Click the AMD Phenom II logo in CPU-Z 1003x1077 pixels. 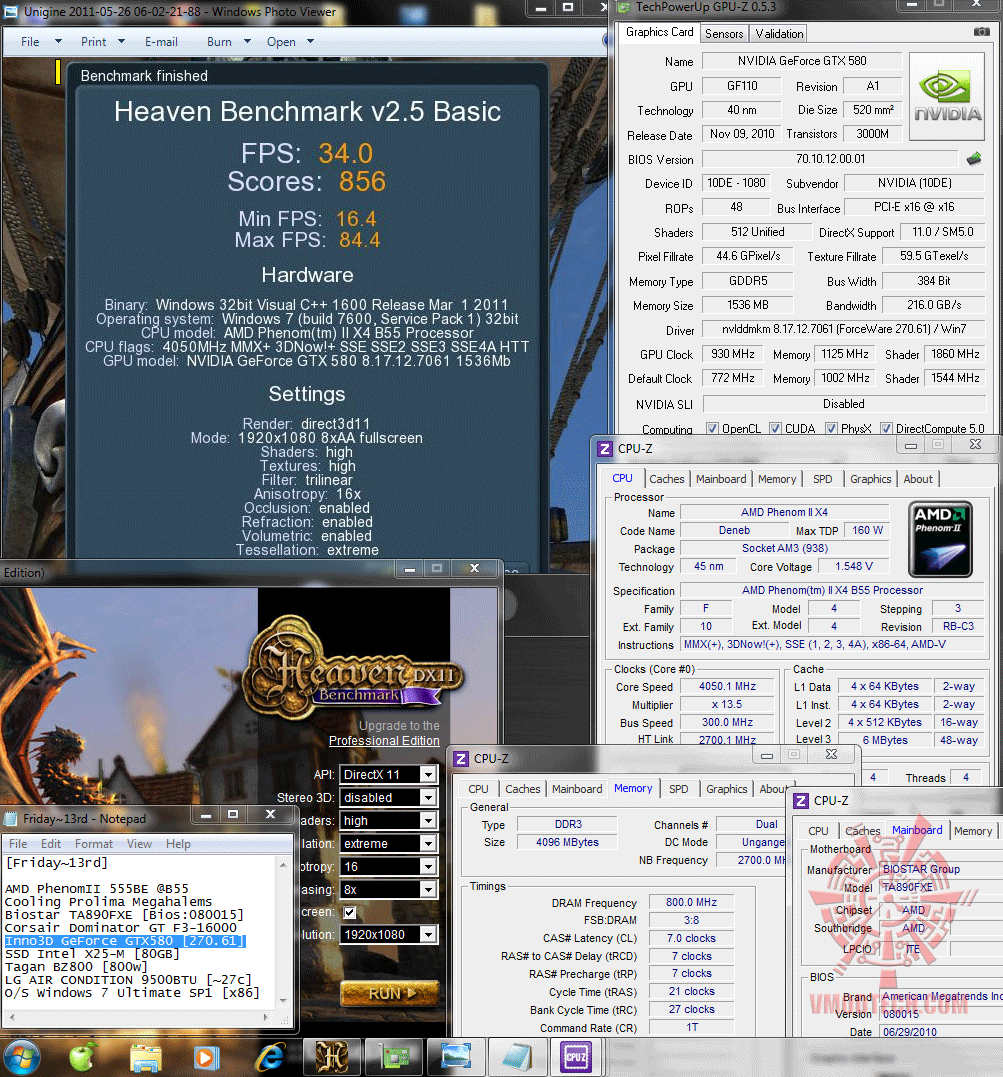click(940, 539)
